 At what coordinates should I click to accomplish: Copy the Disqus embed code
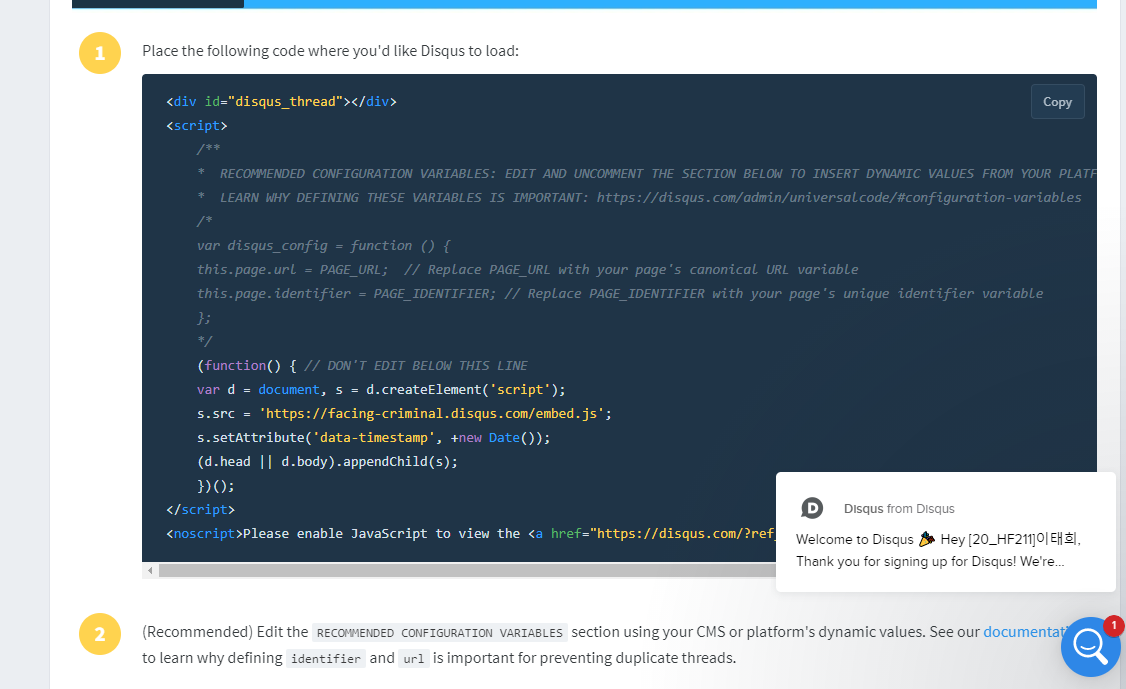[1057, 102]
